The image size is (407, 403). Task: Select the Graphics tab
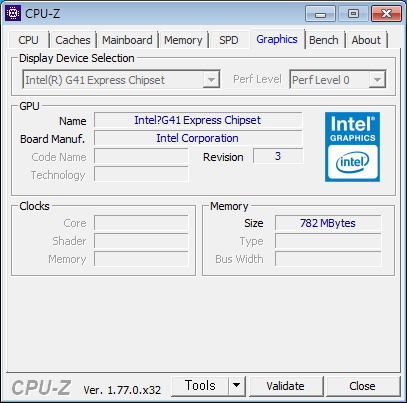[277, 39]
